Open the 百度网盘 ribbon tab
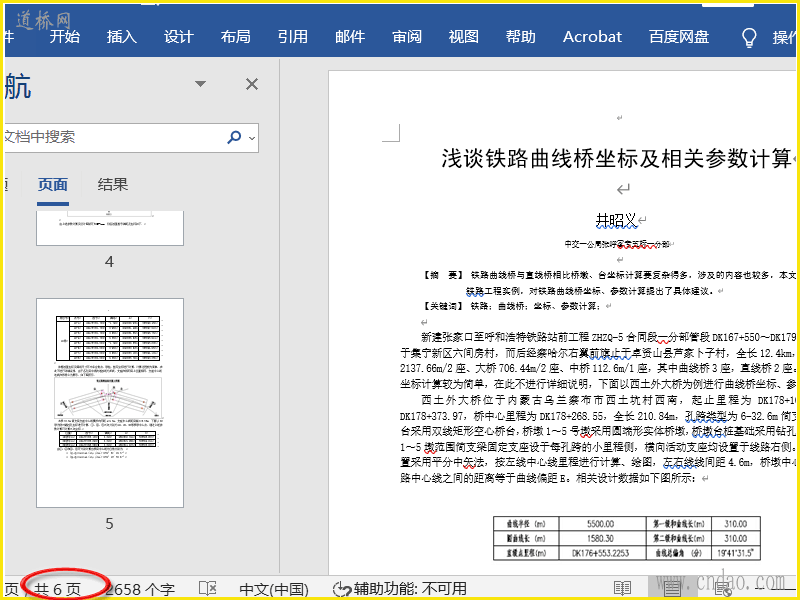Image resolution: width=800 pixels, height=600 pixels. point(679,37)
